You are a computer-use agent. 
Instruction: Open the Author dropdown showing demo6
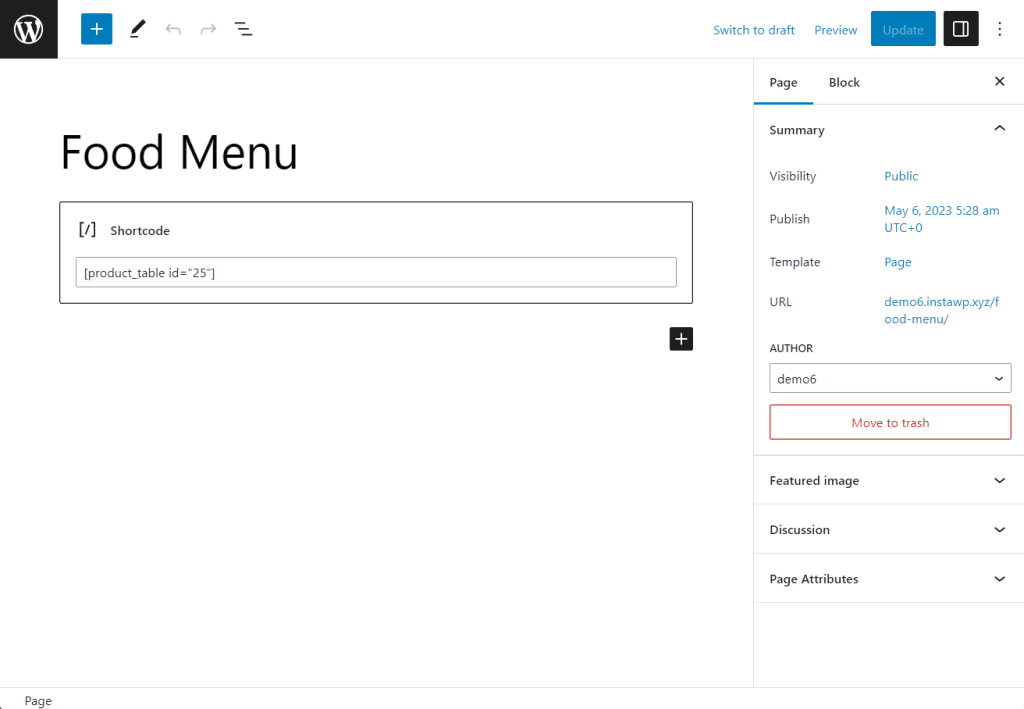(x=890, y=379)
